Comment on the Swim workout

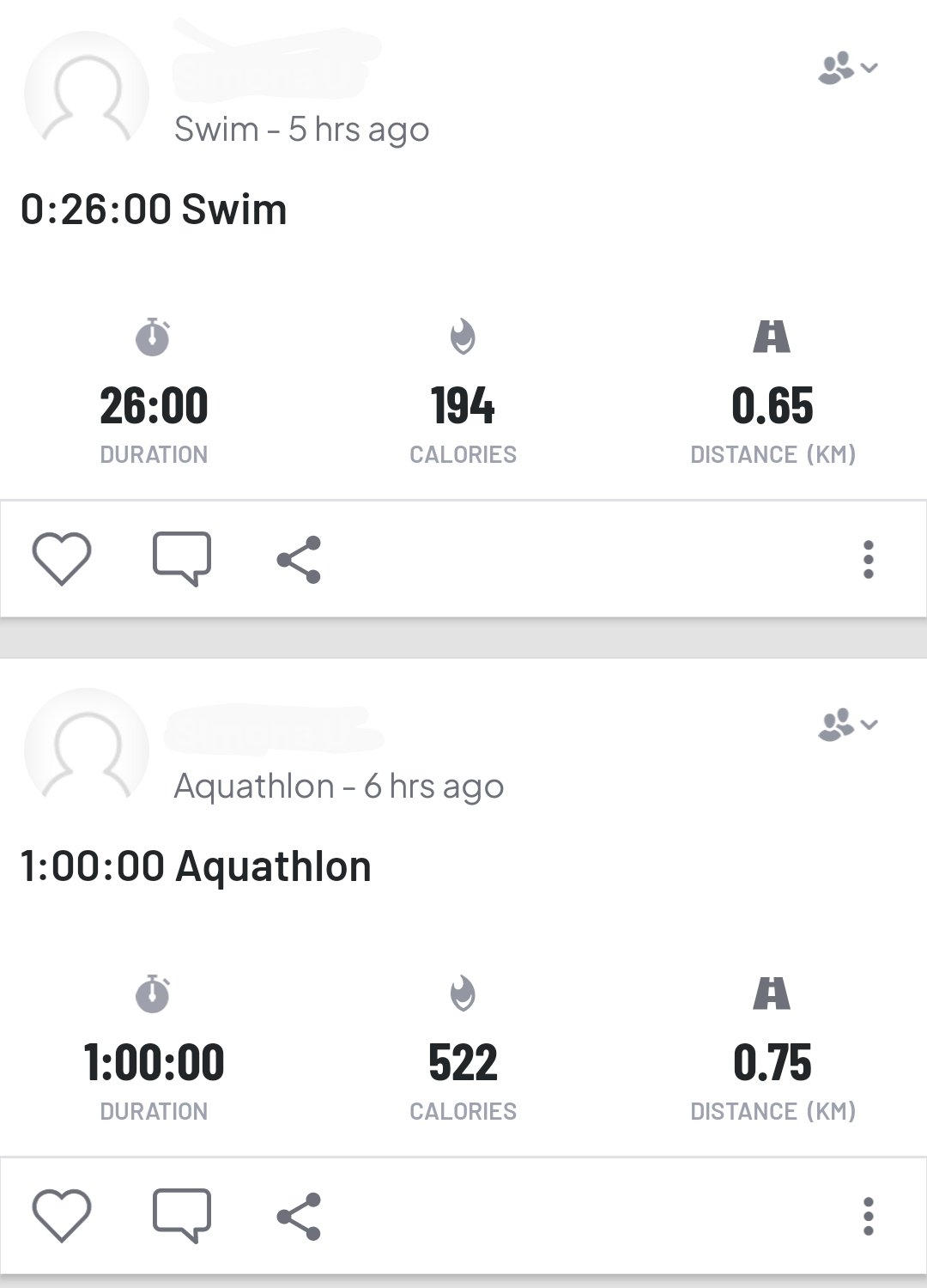[x=182, y=559]
